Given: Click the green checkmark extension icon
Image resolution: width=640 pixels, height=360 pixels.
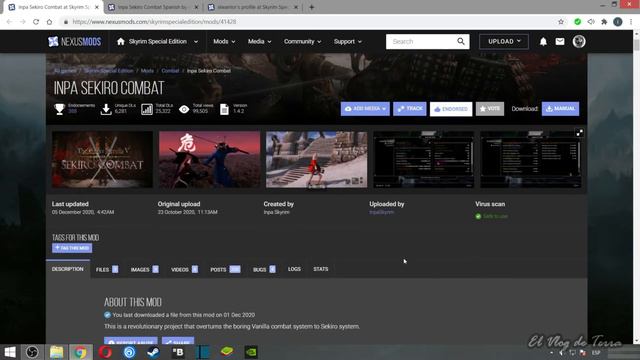Looking at the screenshot, I should (x=577, y=22).
